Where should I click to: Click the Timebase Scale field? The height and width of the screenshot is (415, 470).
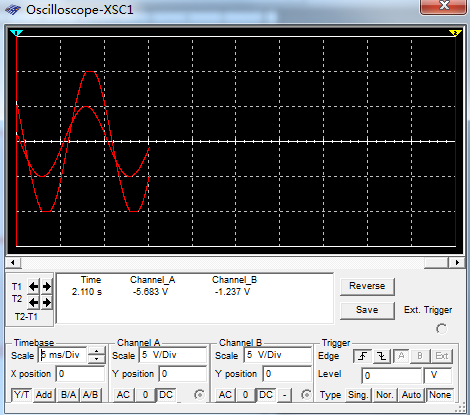pyautogui.click(x=63, y=355)
